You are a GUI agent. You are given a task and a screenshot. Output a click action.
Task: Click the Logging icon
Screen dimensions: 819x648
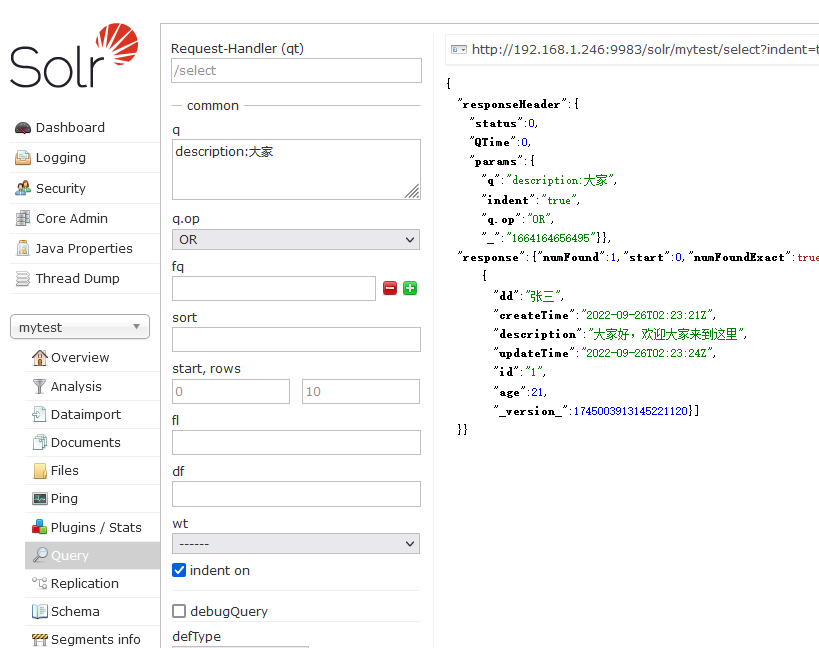22,158
